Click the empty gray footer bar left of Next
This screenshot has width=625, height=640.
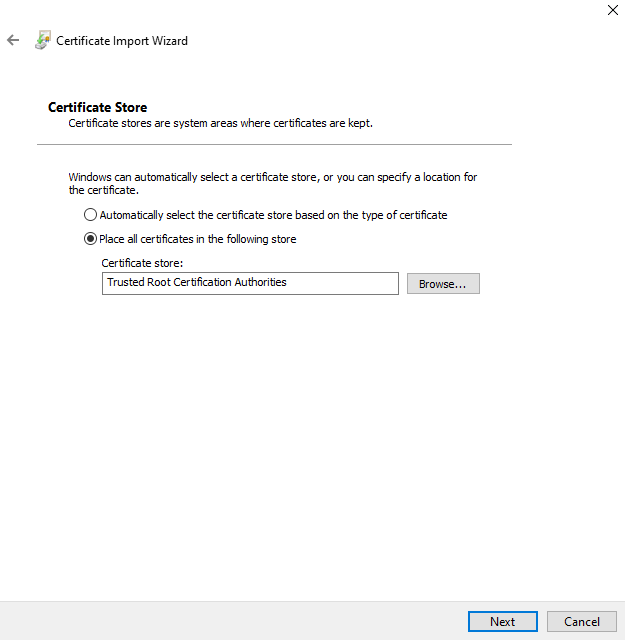point(230,621)
